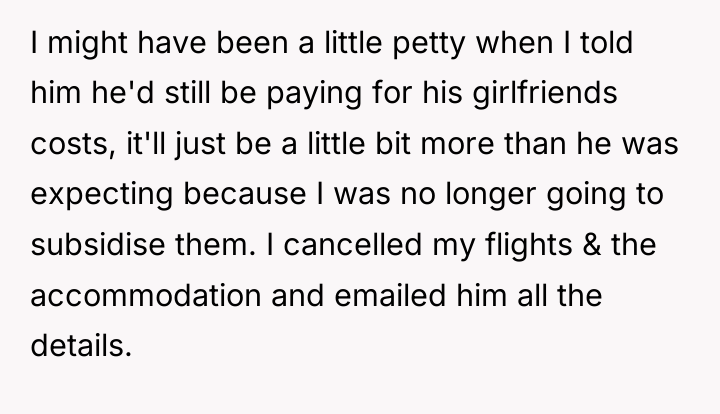Click on the word "expecting"
This screenshot has height=414, width=720.
(102, 195)
